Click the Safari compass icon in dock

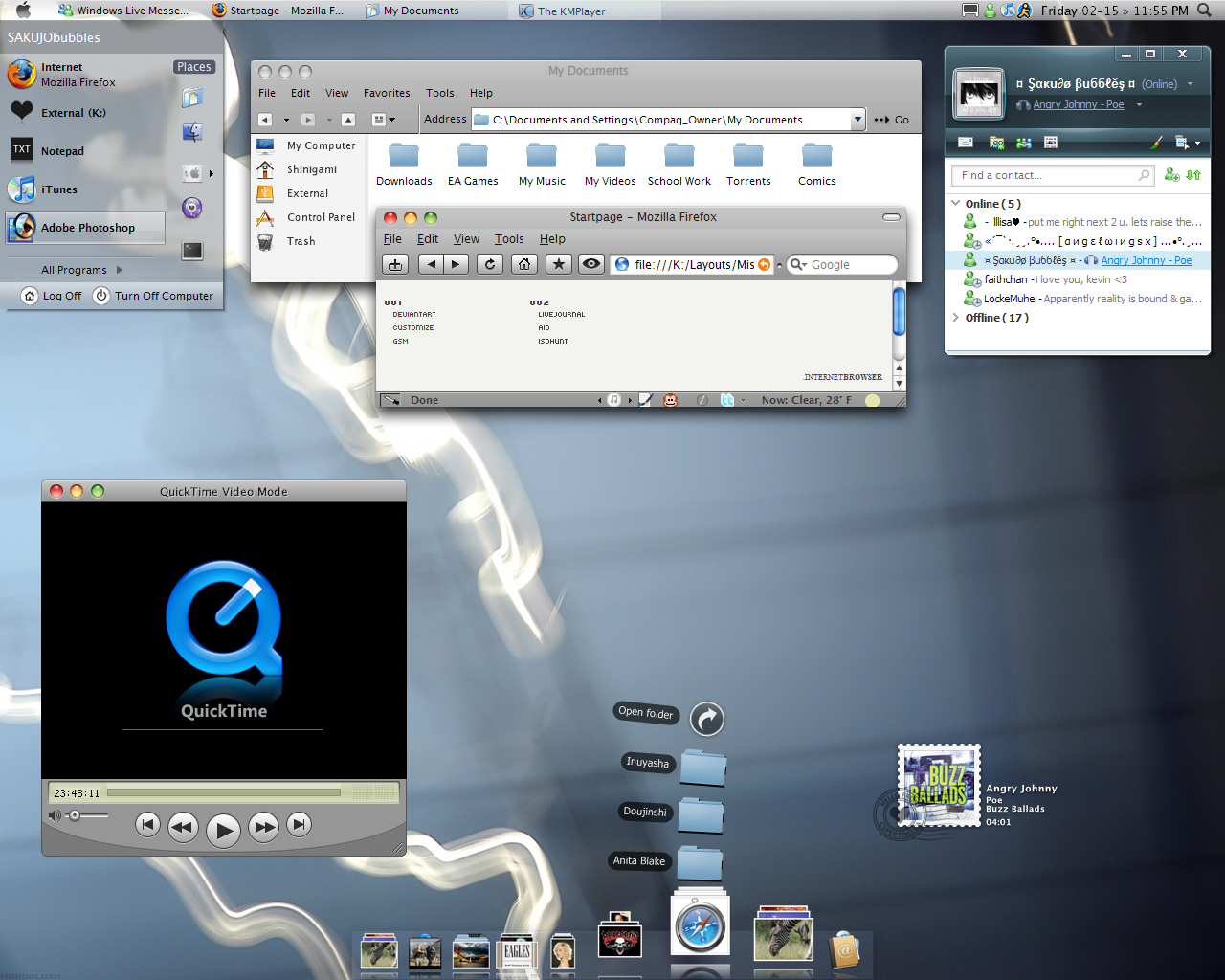(x=701, y=927)
